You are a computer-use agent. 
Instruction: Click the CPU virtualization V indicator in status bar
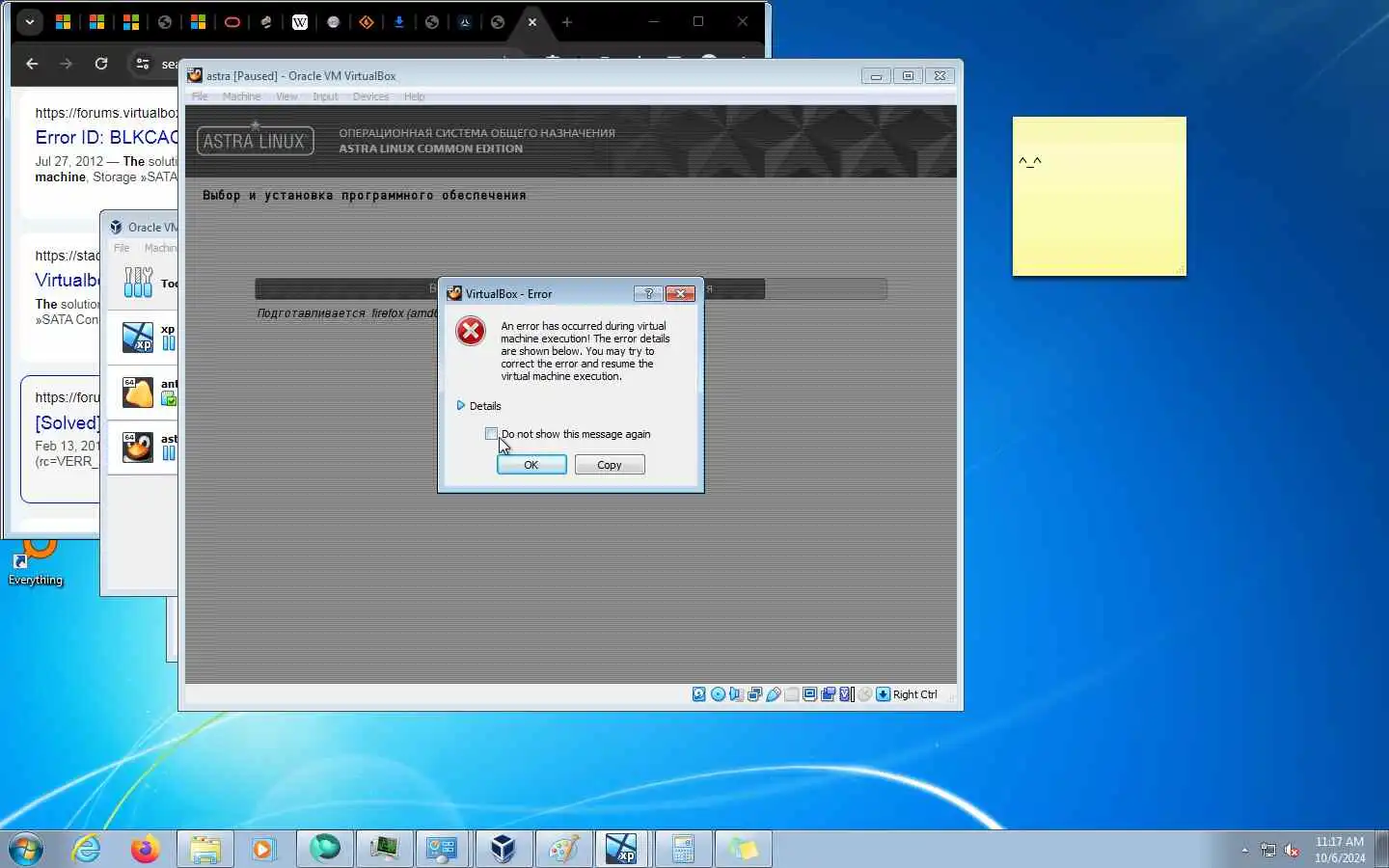[x=846, y=694]
